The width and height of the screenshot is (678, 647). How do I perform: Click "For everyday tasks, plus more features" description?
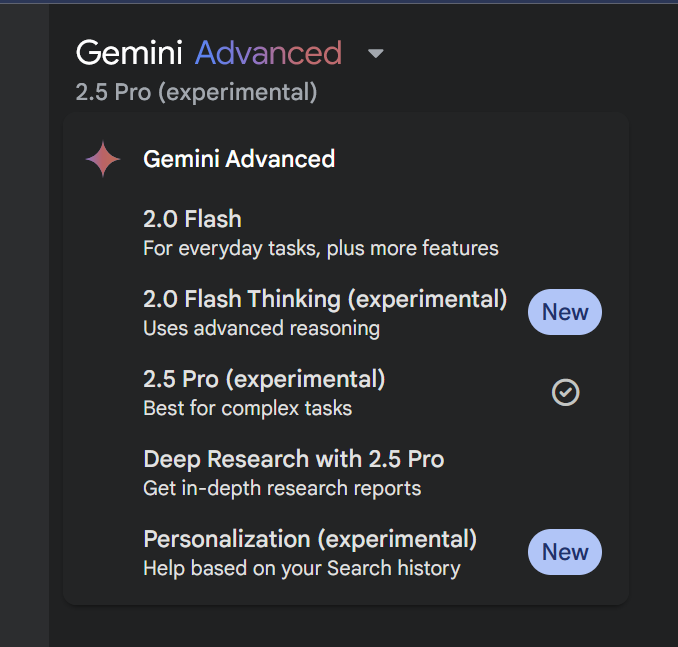coord(320,248)
